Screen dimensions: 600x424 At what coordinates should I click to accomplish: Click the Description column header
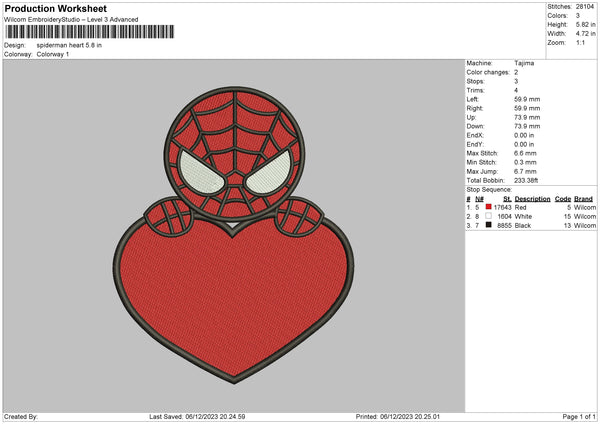click(x=532, y=199)
